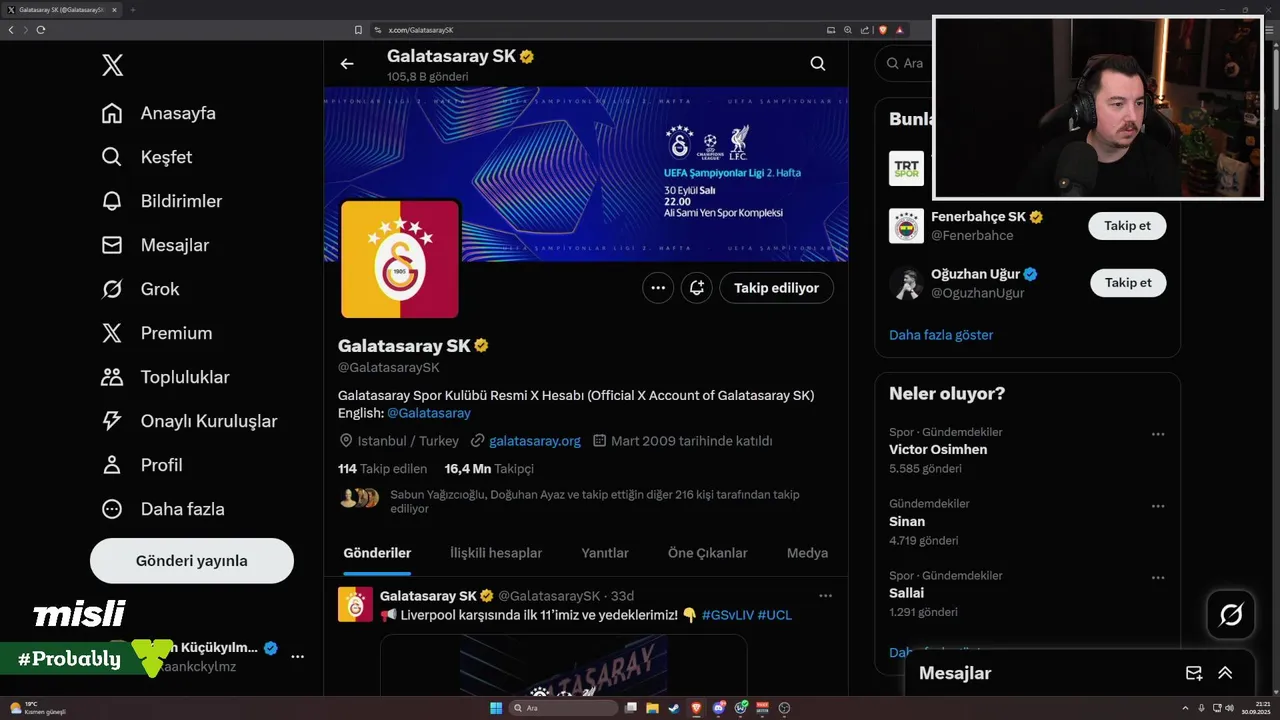Go back using the profile header arrow
Screen dimensions: 1280x720
point(347,64)
